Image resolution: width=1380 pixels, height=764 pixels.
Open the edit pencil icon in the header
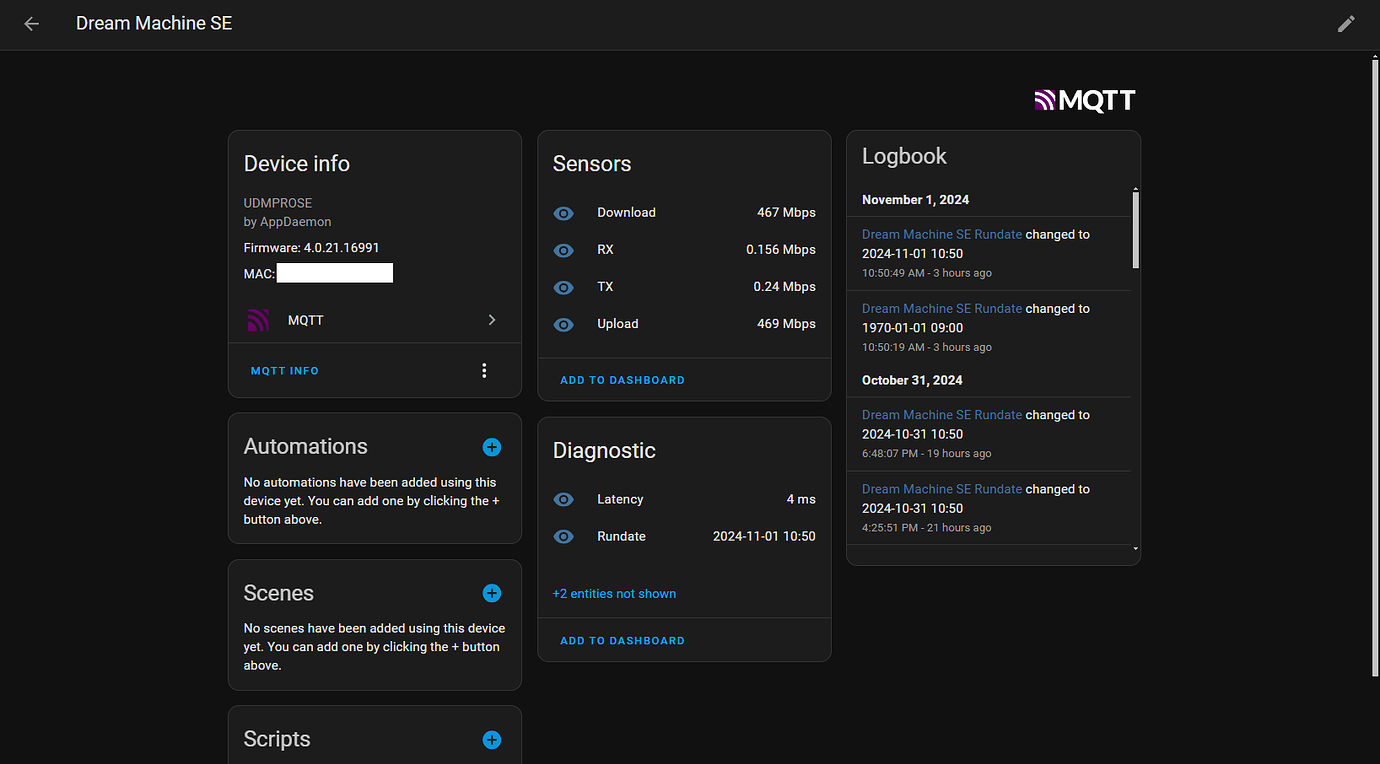[1346, 23]
